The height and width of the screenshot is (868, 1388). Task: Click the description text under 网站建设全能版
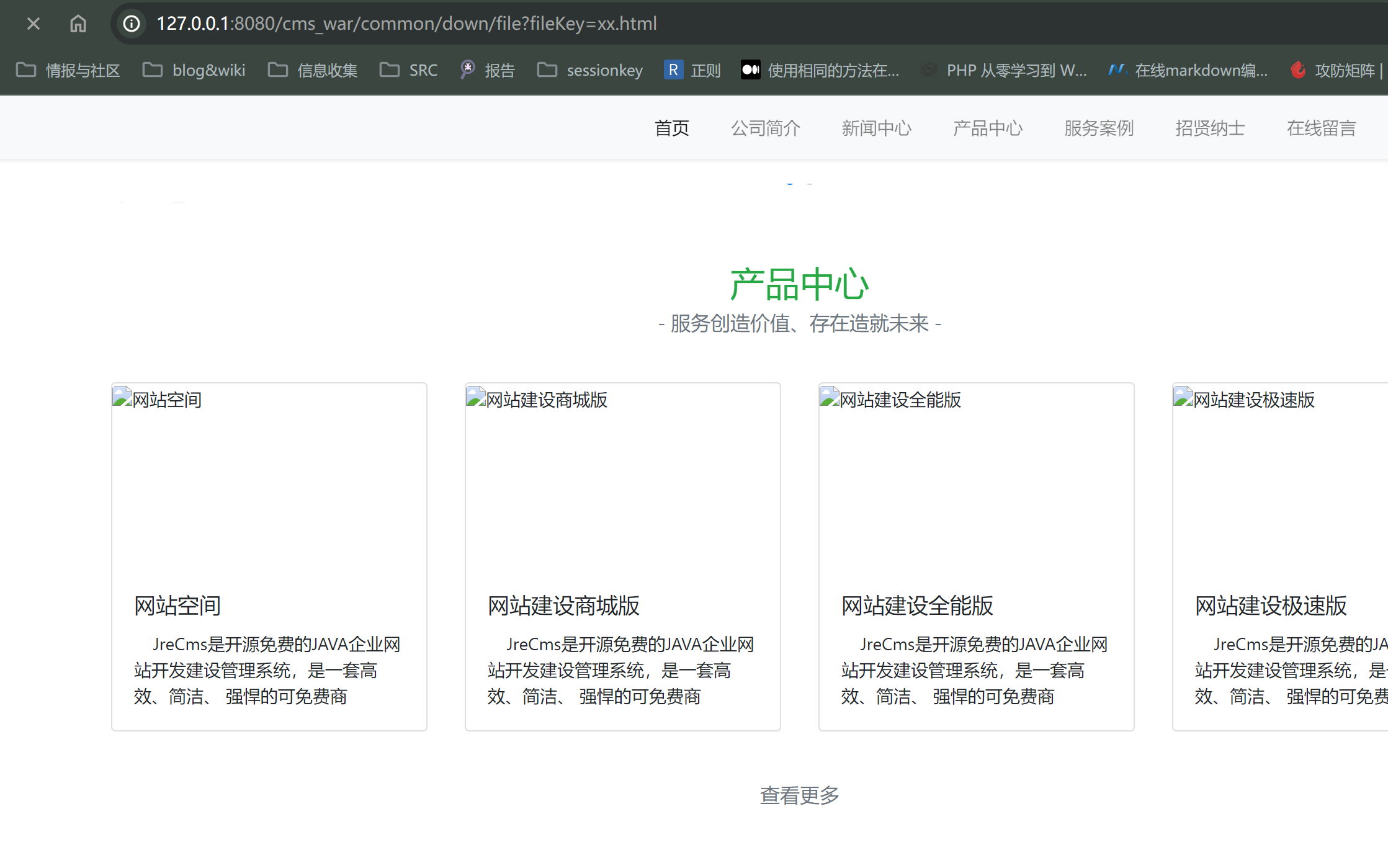(x=975, y=670)
